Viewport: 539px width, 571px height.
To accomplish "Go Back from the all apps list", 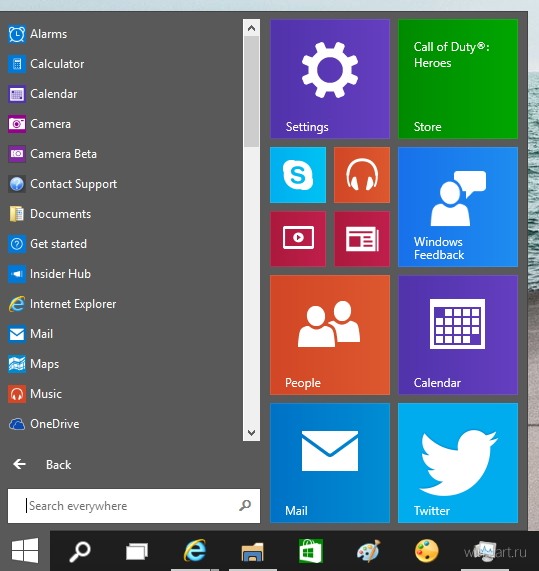I will [x=42, y=465].
